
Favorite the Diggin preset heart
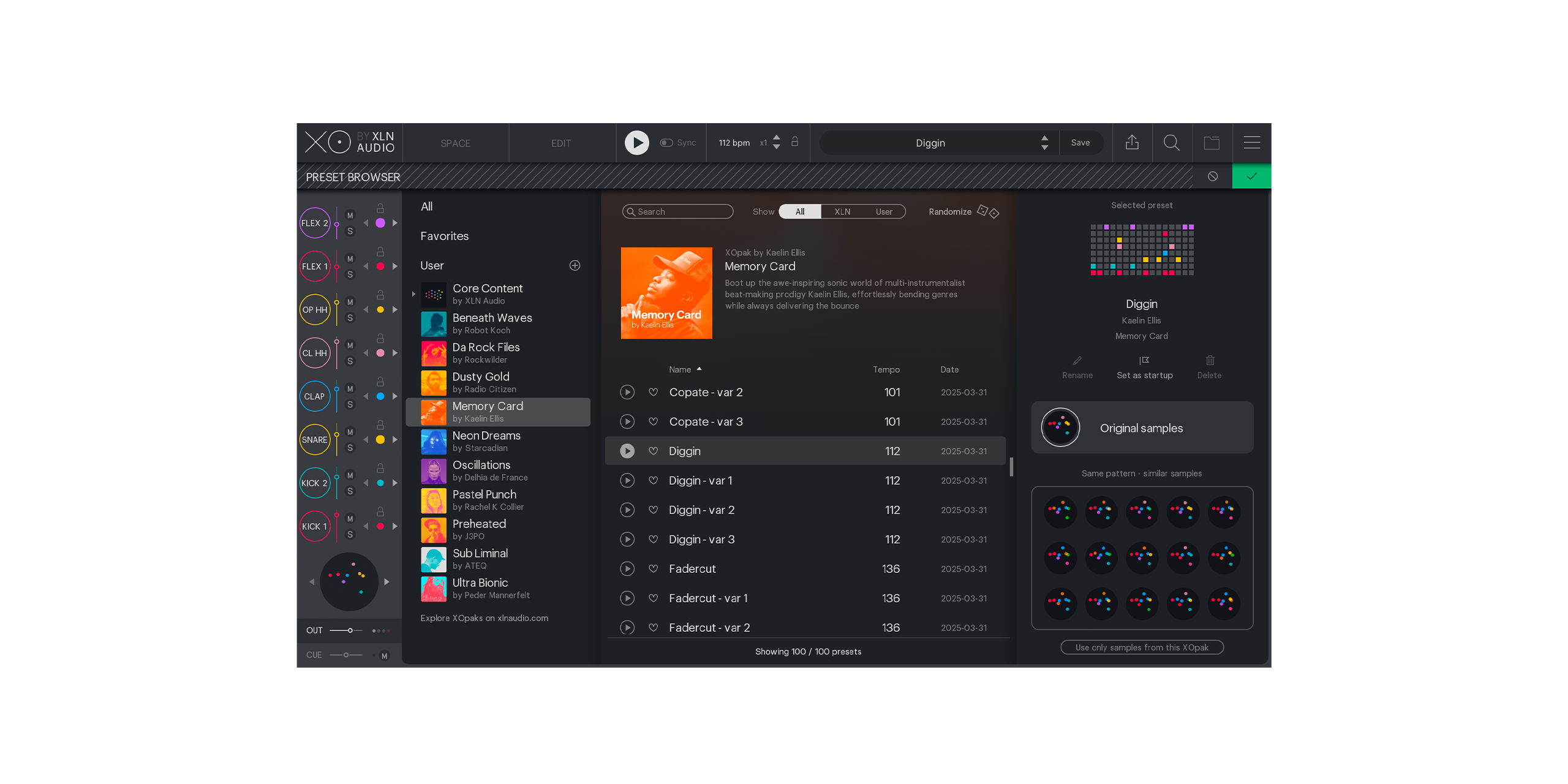653,451
